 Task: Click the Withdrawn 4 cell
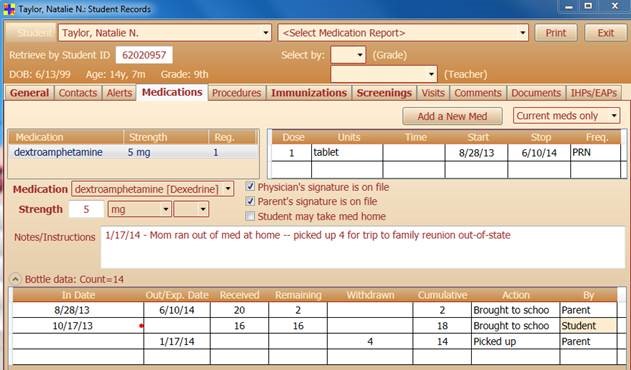[370, 341]
